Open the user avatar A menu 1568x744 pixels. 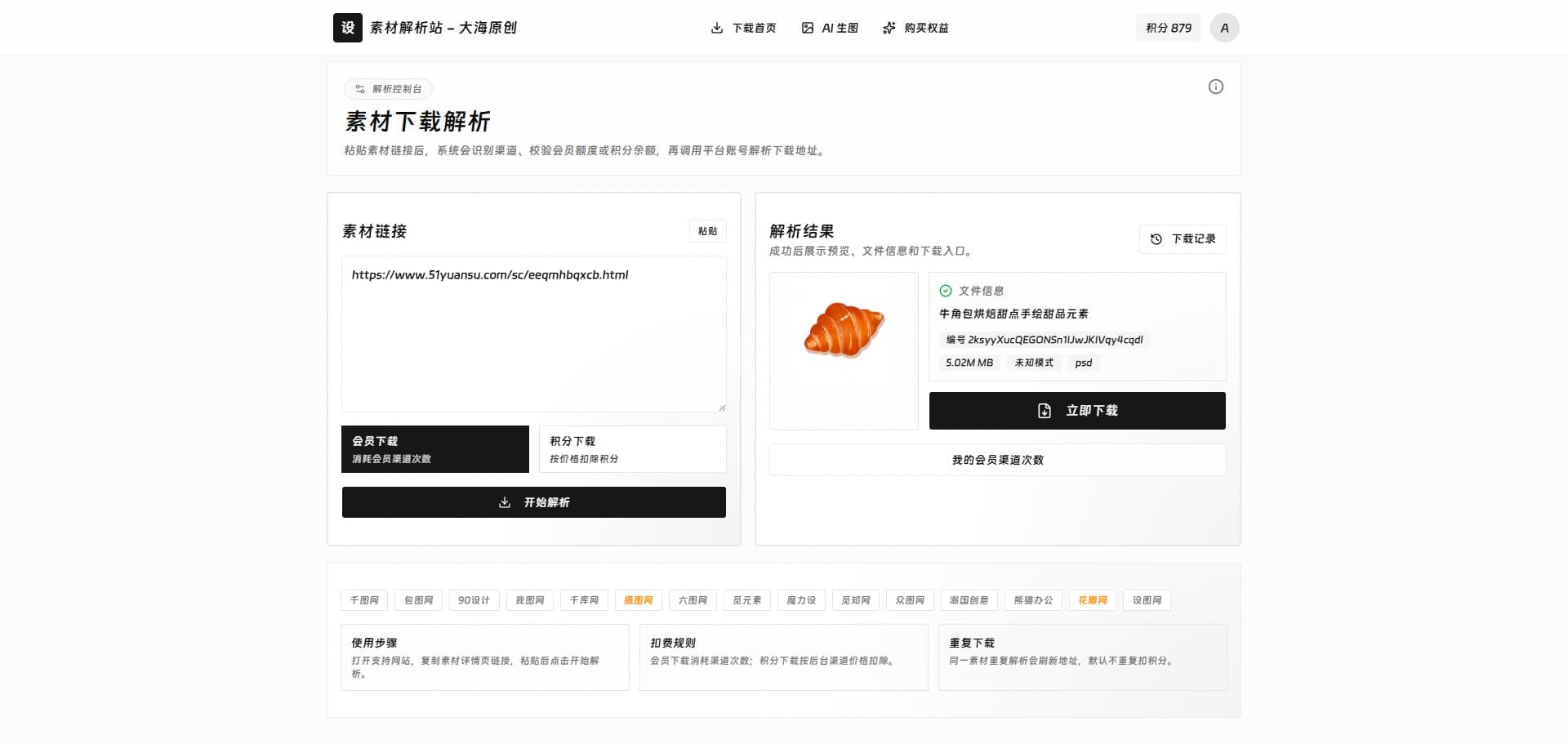[1224, 28]
